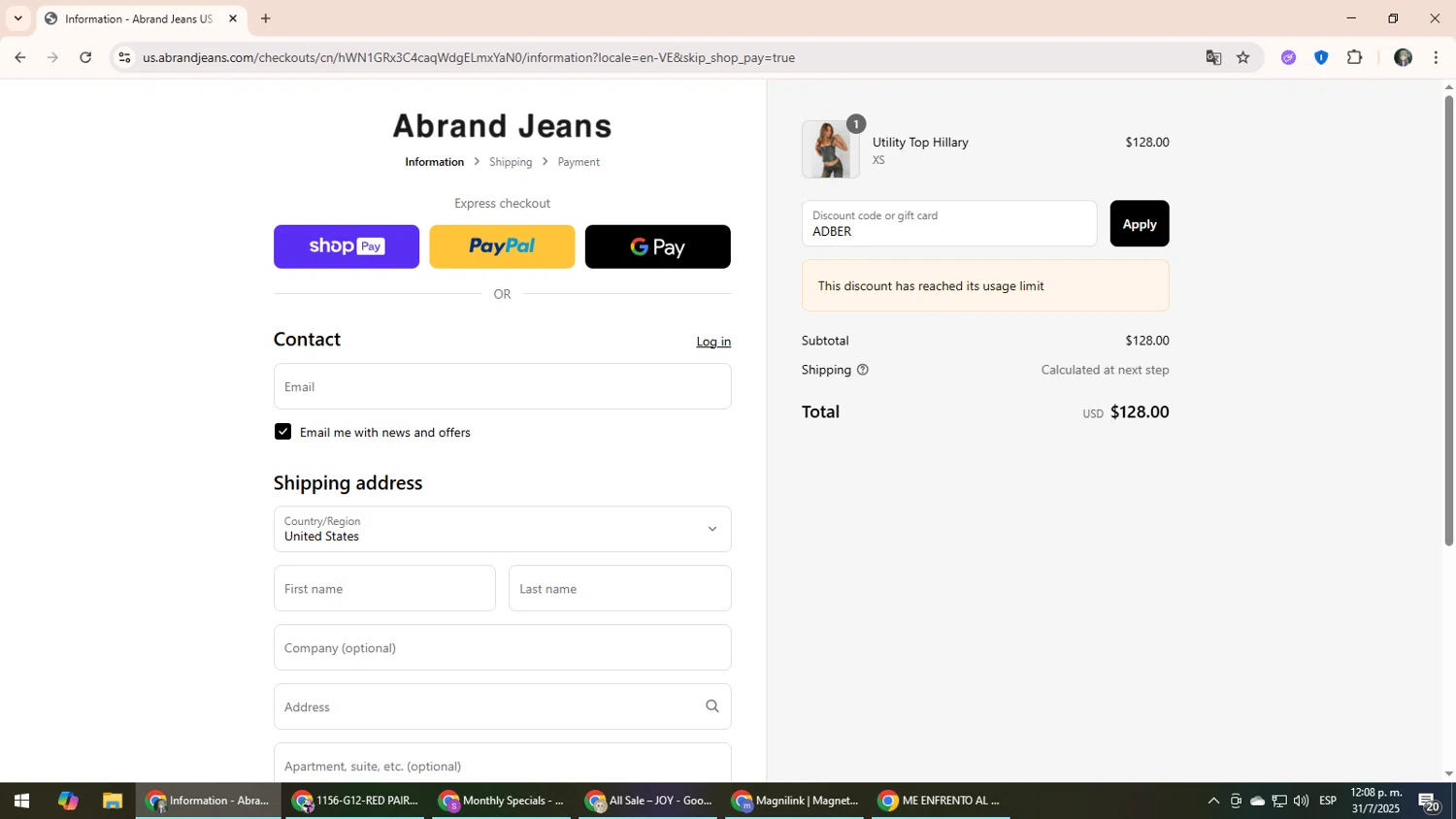Go to the Payment breadcrumb step

(x=579, y=162)
